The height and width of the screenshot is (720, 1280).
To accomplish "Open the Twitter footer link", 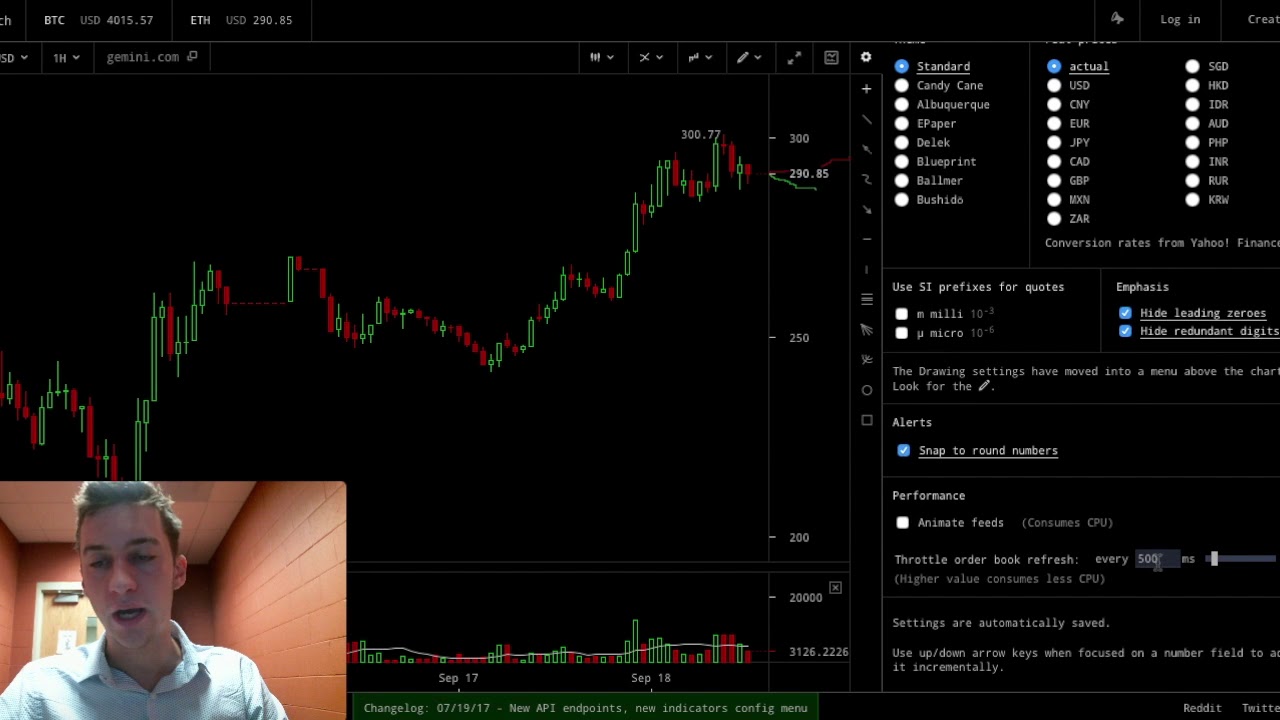I will (1261, 708).
